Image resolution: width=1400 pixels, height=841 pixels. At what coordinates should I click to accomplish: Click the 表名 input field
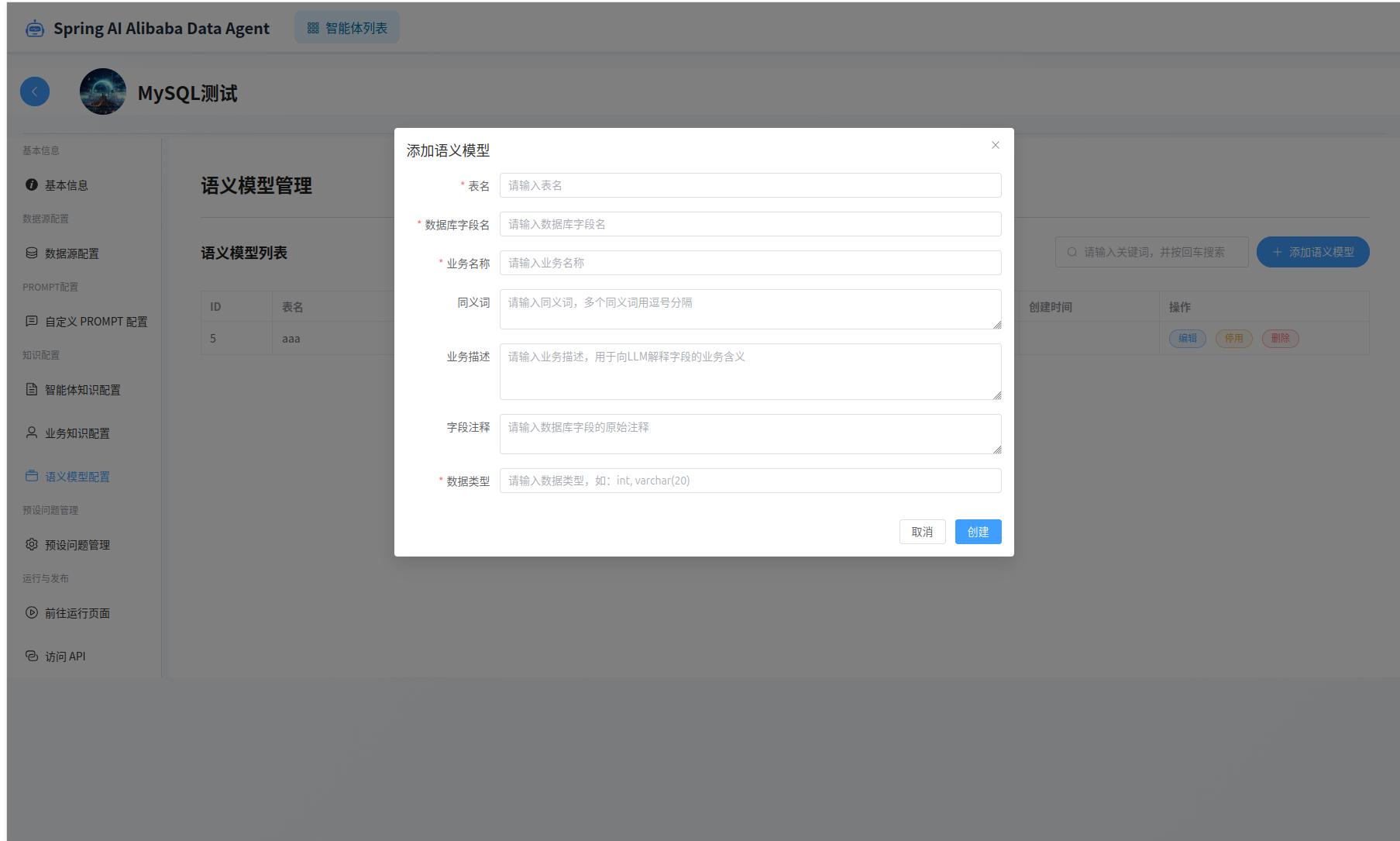tap(750, 185)
